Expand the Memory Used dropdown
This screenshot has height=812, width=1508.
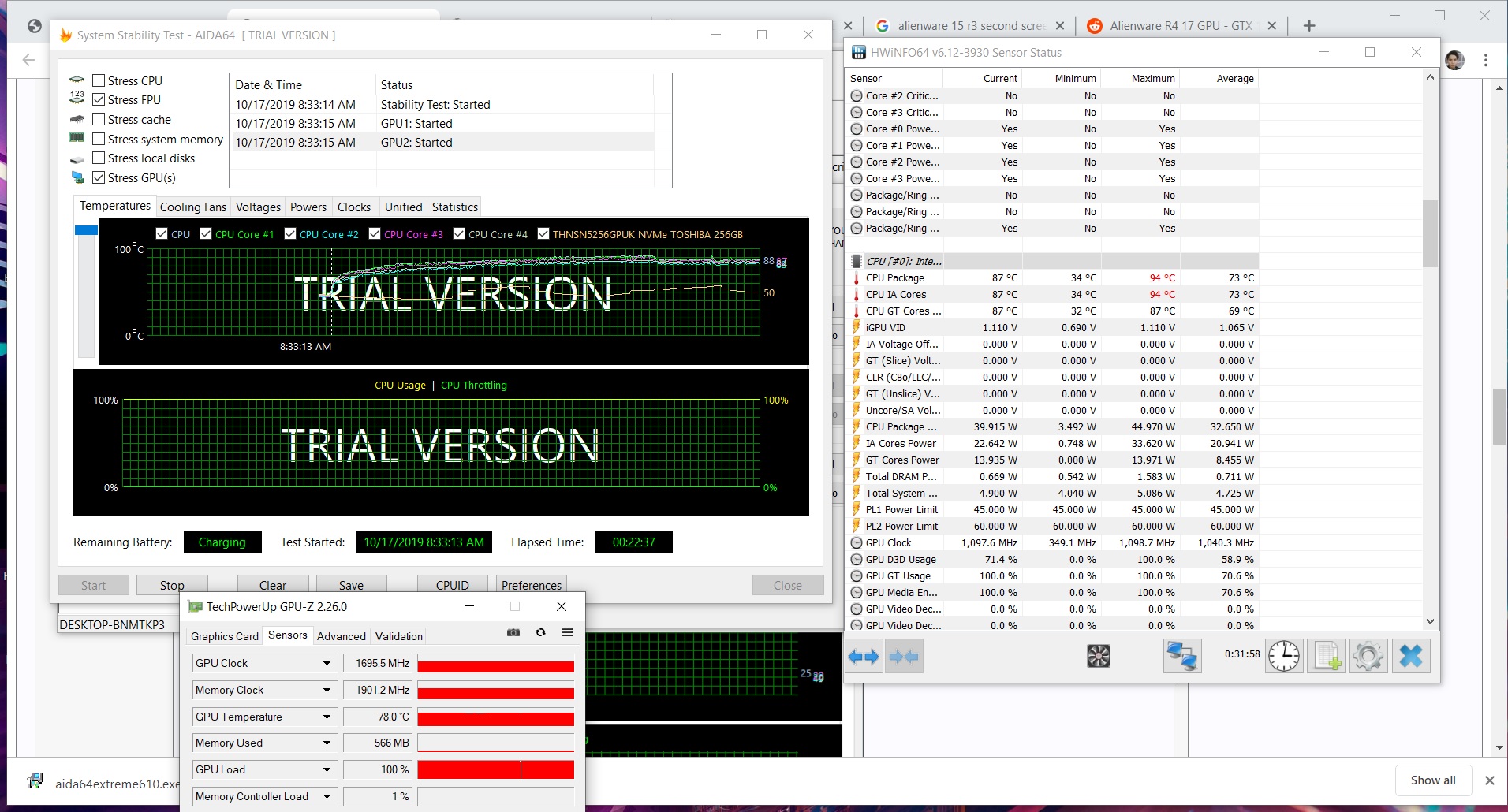(327, 743)
